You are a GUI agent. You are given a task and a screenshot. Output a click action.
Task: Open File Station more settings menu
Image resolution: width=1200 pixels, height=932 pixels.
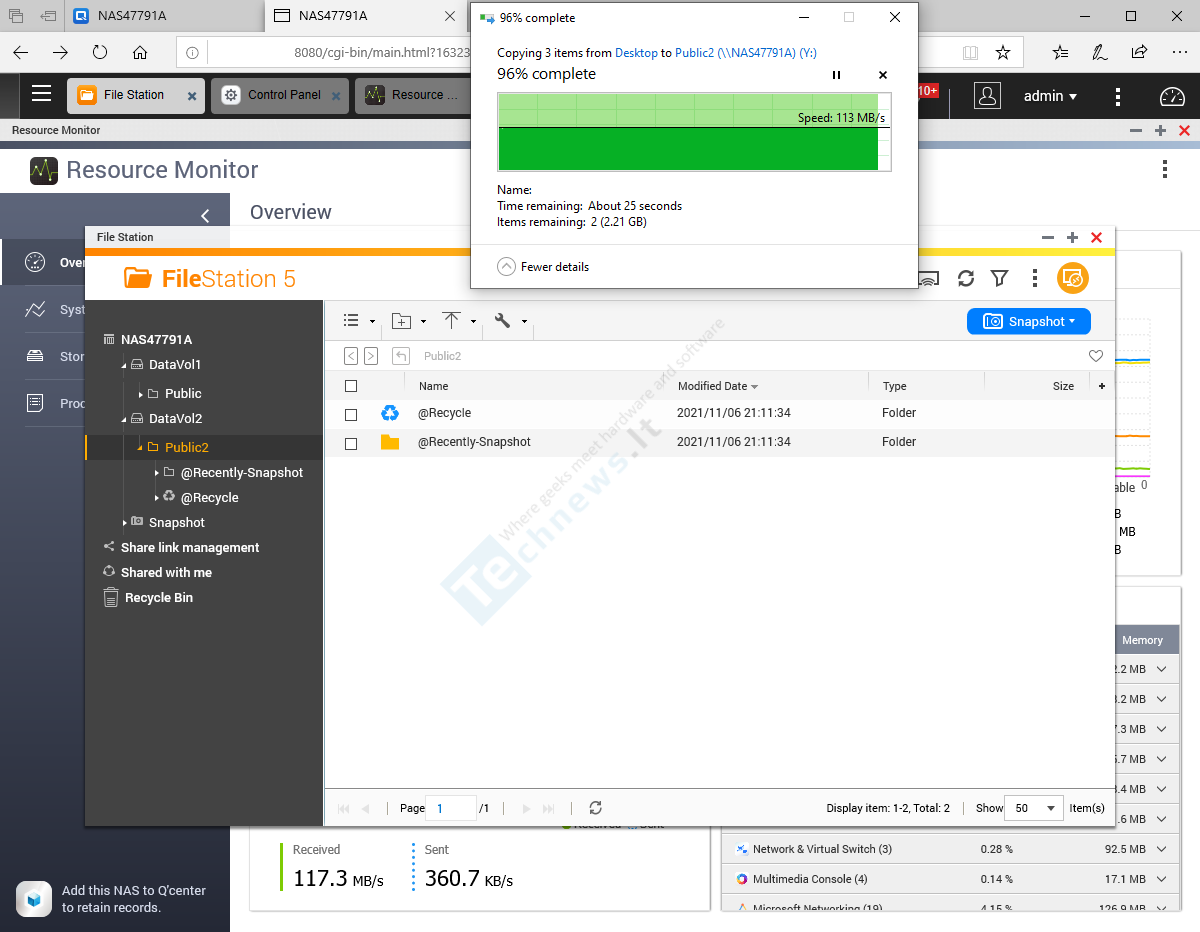coord(1035,278)
